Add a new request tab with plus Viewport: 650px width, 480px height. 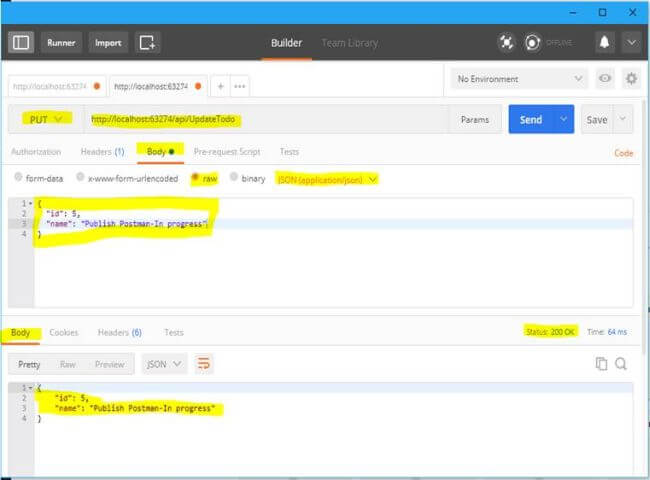pyautogui.click(x=221, y=86)
